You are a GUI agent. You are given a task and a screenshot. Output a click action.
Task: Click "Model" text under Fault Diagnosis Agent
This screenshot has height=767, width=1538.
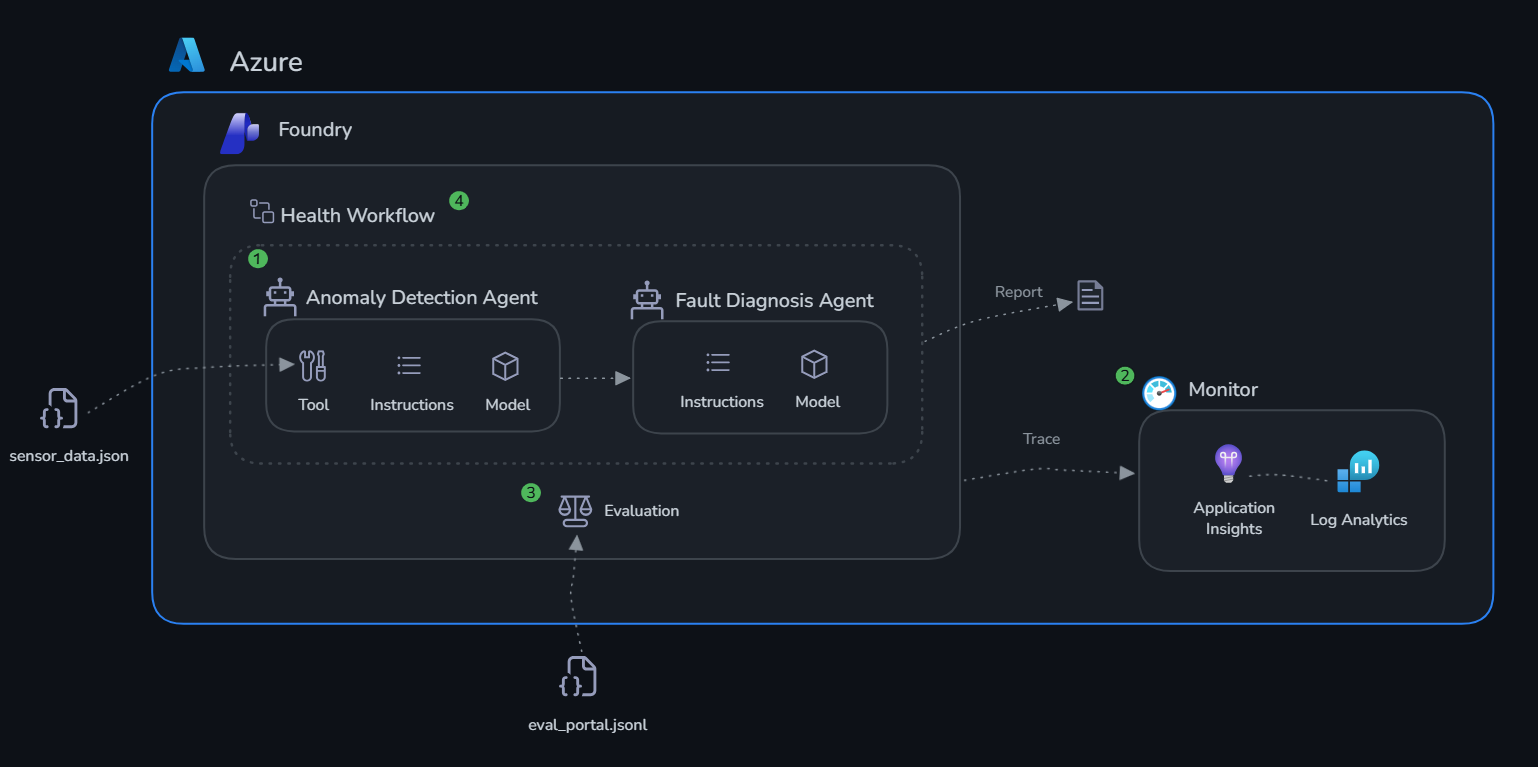pyautogui.click(x=818, y=402)
